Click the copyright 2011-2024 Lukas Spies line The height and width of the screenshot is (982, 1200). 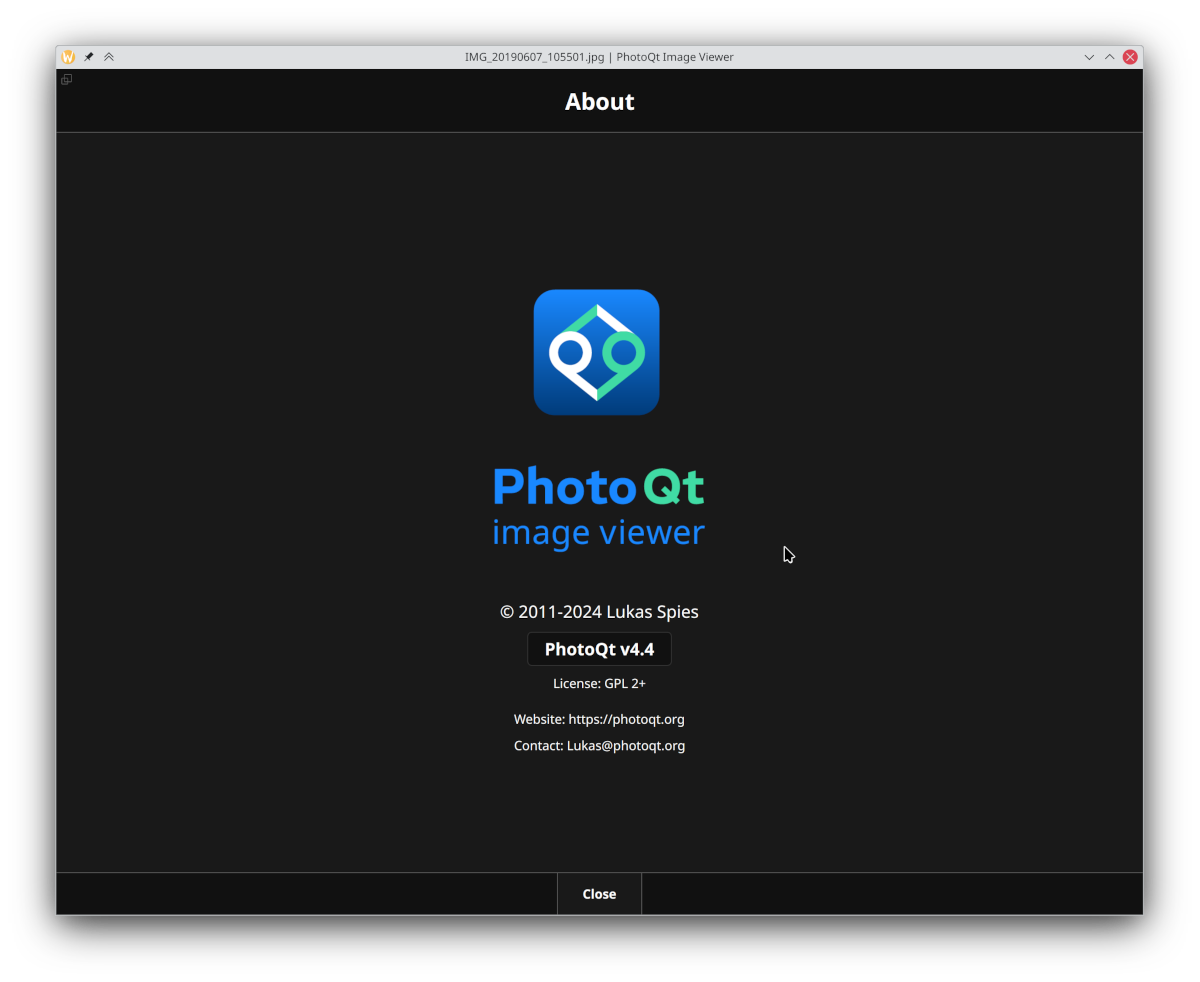[599, 612]
